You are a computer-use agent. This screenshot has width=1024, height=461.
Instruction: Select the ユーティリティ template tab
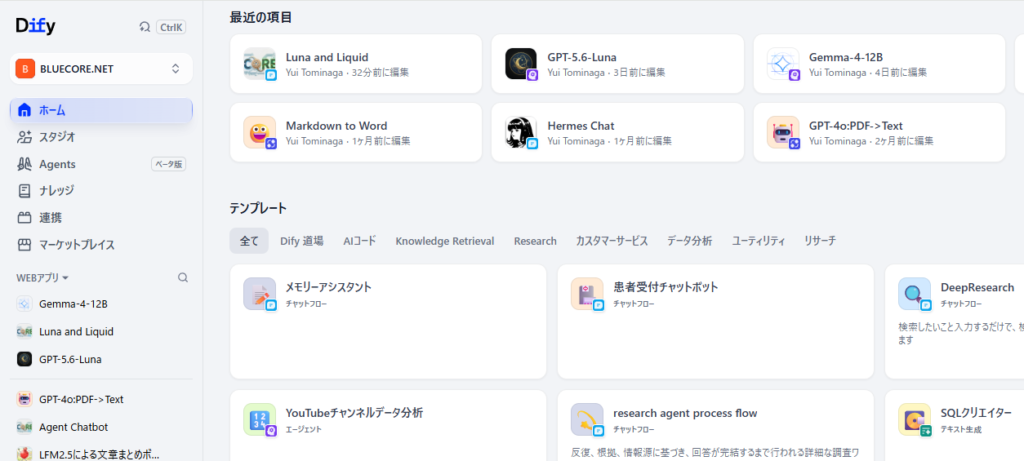pos(758,241)
